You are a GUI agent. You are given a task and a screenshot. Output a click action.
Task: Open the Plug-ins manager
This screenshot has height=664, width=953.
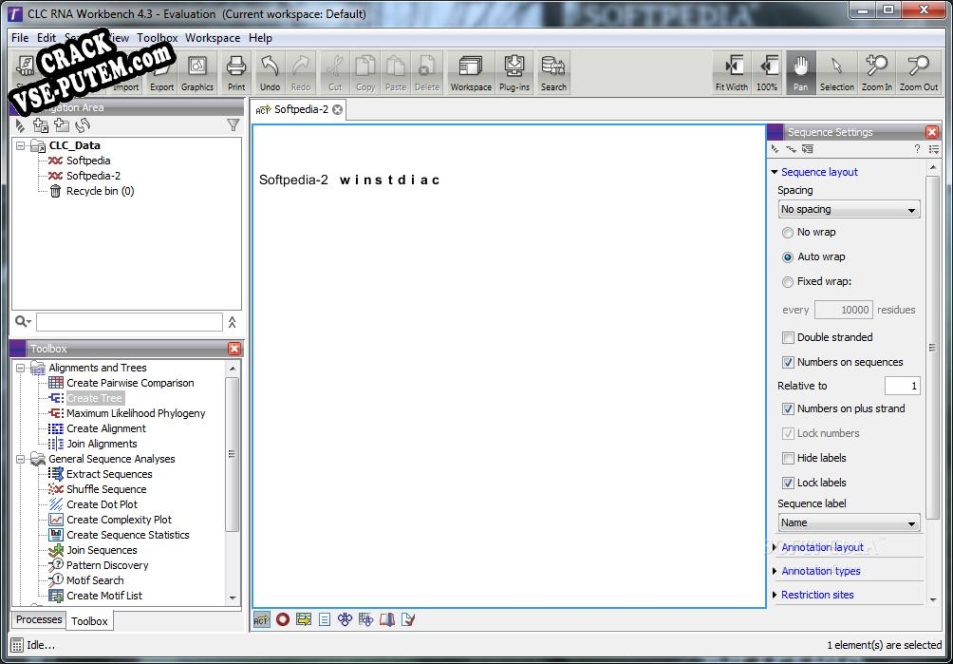(x=514, y=72)
